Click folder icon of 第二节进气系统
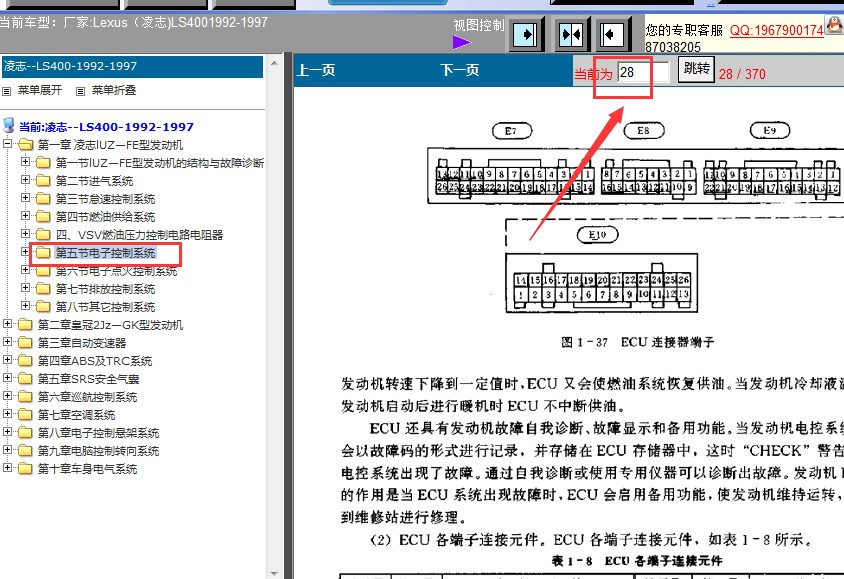Screen dimensions: 844x579 point(43,181)
